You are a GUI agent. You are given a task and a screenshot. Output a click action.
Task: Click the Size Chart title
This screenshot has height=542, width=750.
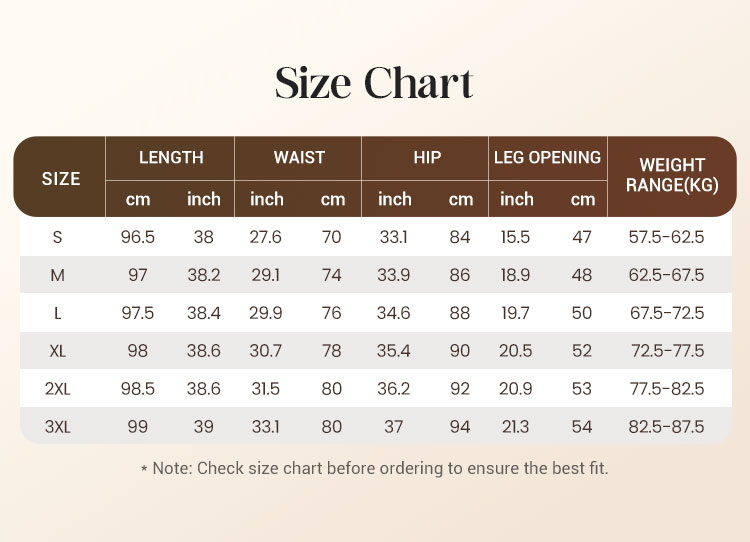click(x=374, y=83)
